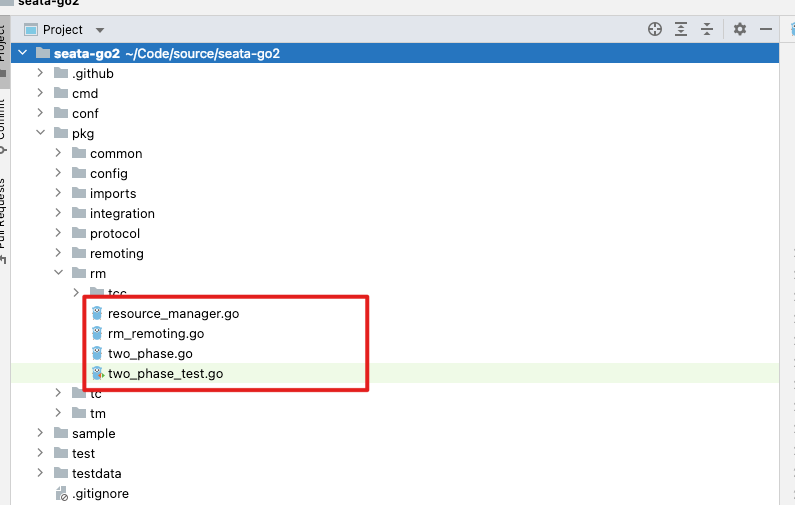Click the resource_manager.go gopher file icon
This screenshot has width=795, height=505.
(97, 313)
